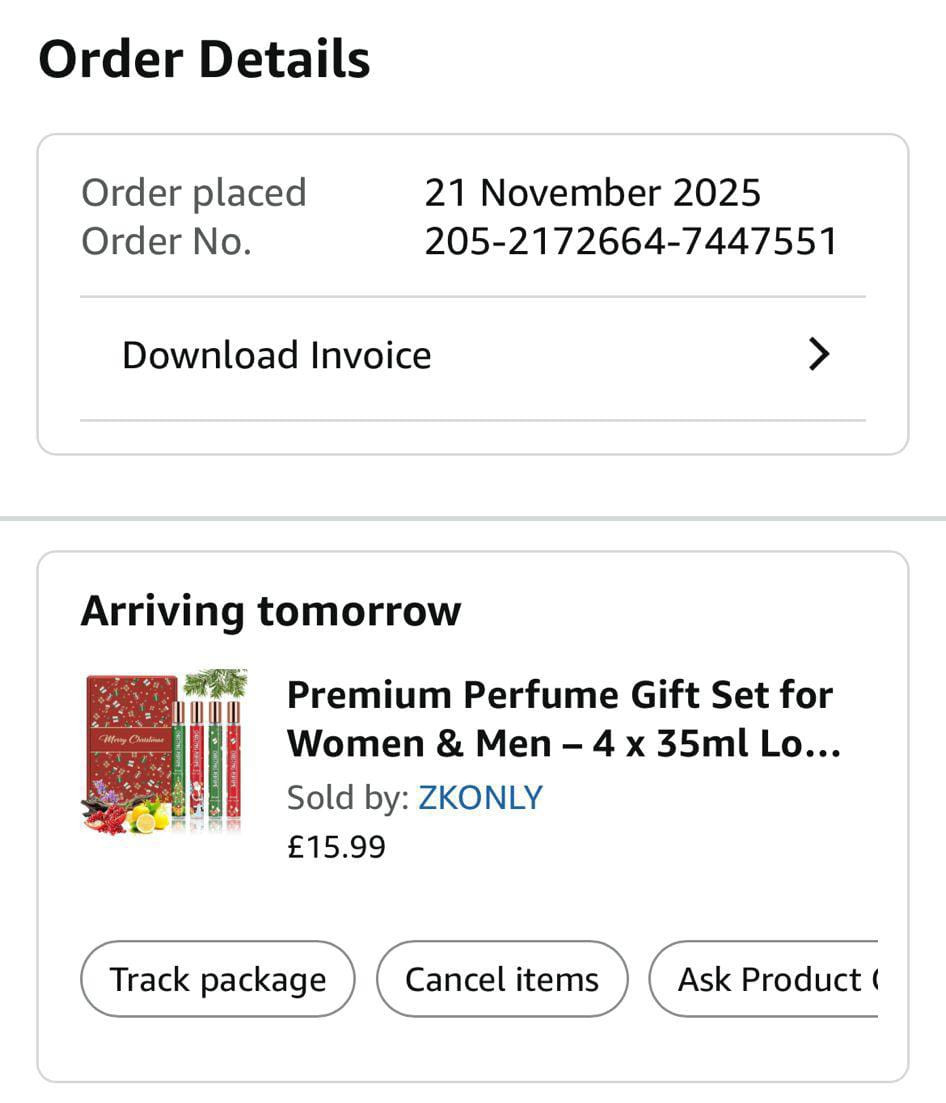Click the £15.99 item price
The height and width of the screenshot is (1103, 946).
[x=336, y=847]
